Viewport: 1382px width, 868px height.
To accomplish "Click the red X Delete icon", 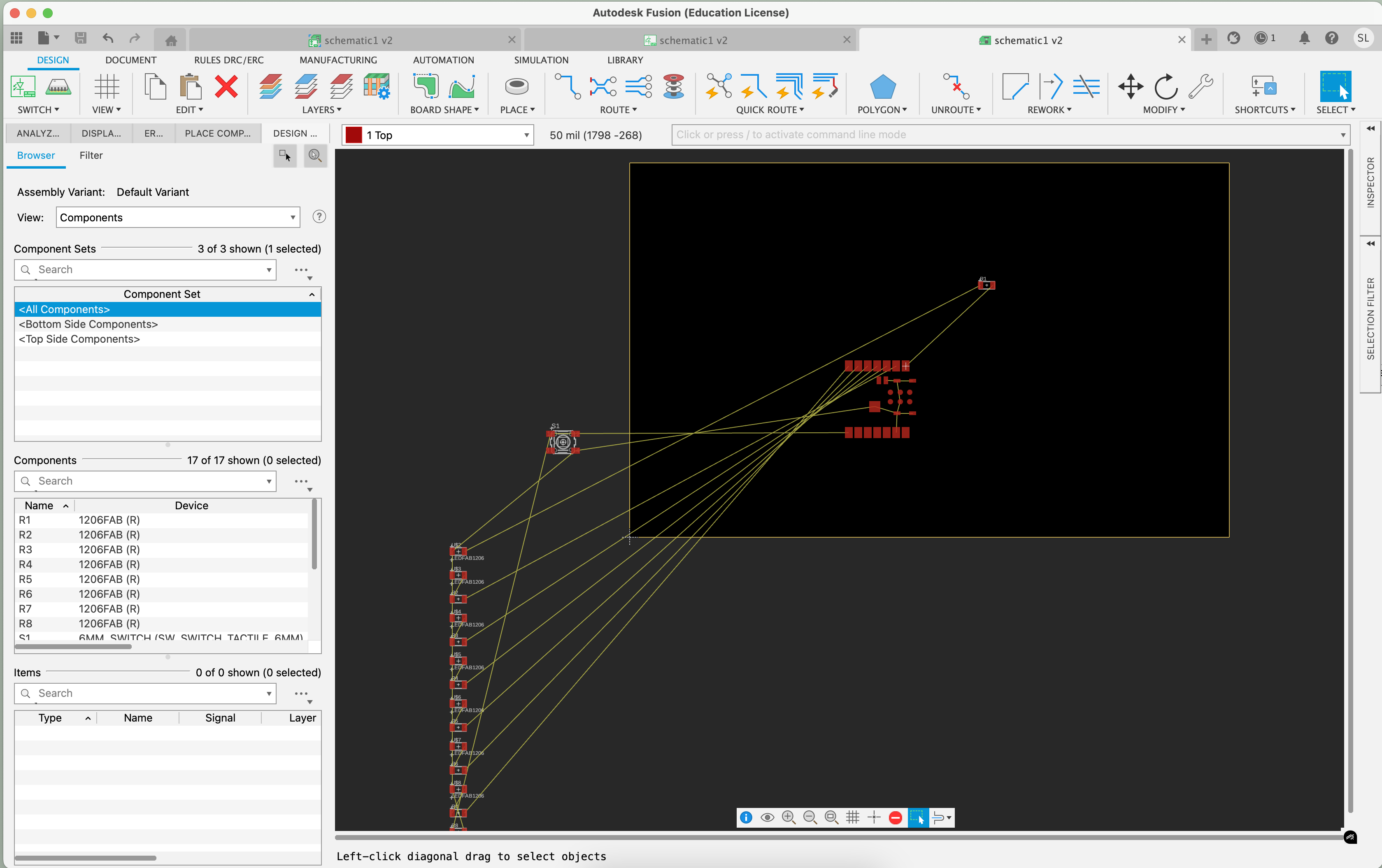I will 226,87.
